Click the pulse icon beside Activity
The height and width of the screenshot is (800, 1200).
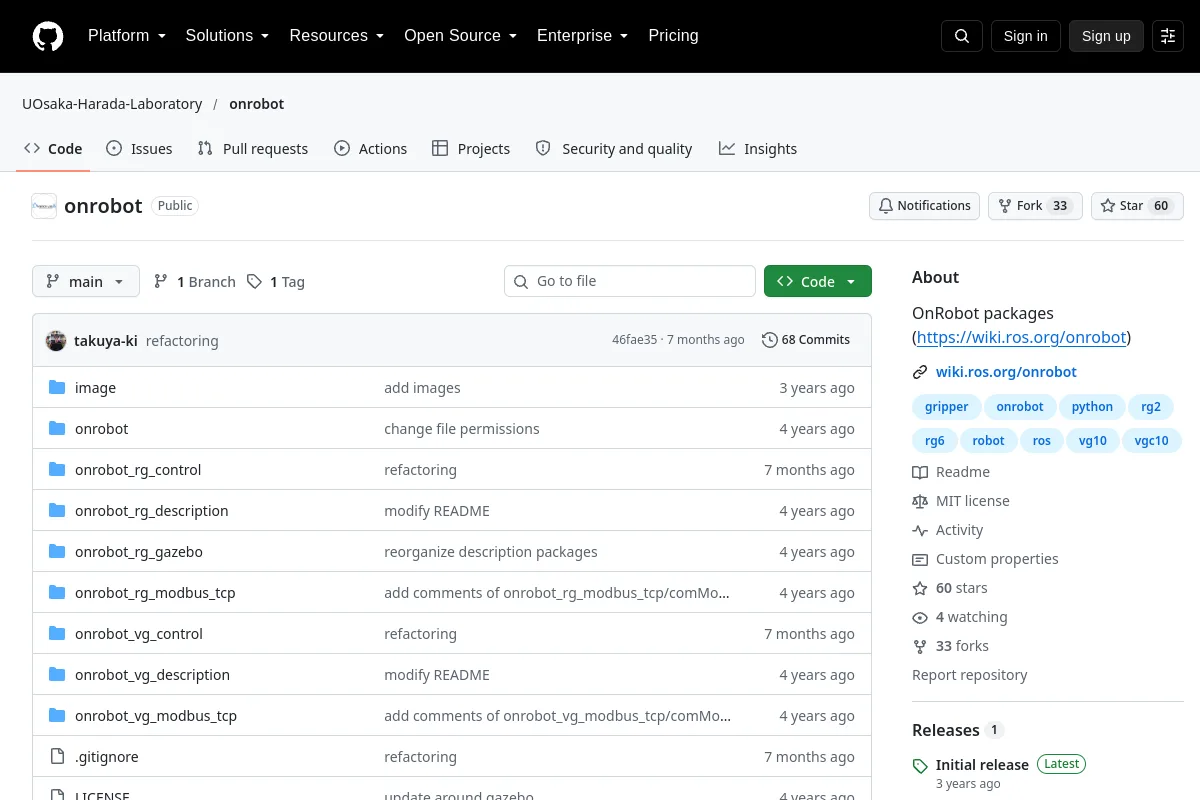tap(920, 530)
